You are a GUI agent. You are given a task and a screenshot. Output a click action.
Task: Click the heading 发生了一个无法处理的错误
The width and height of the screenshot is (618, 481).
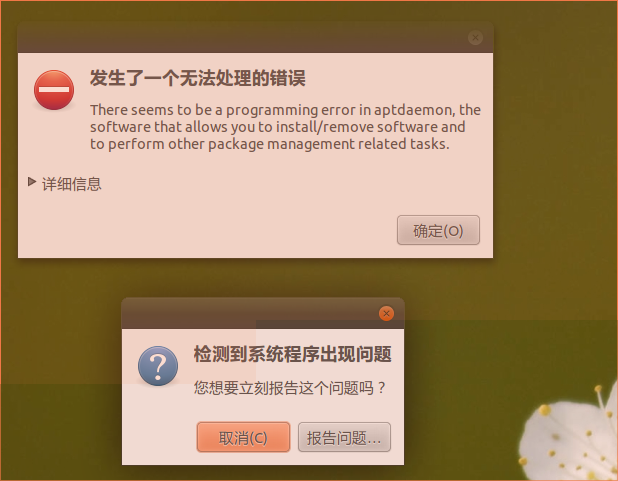click(197, 78)
